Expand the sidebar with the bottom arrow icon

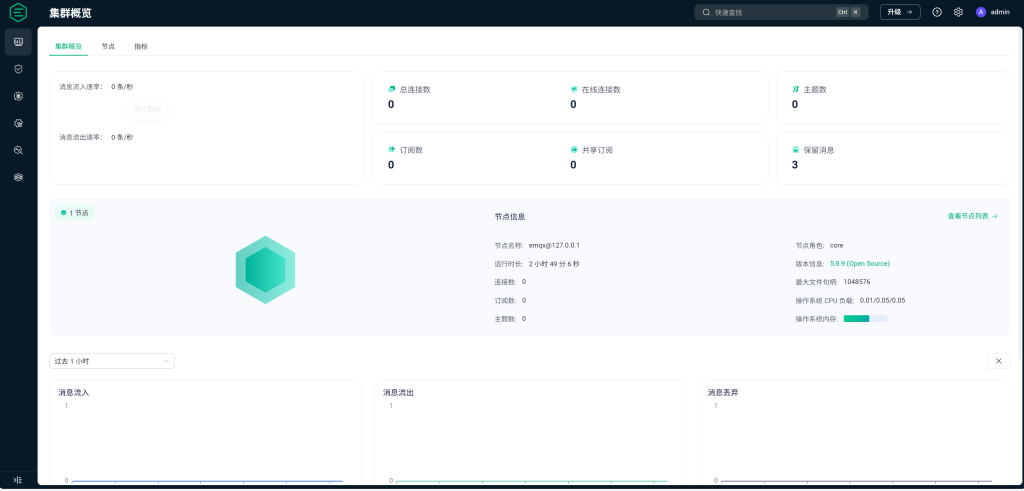tap(17, 479)
